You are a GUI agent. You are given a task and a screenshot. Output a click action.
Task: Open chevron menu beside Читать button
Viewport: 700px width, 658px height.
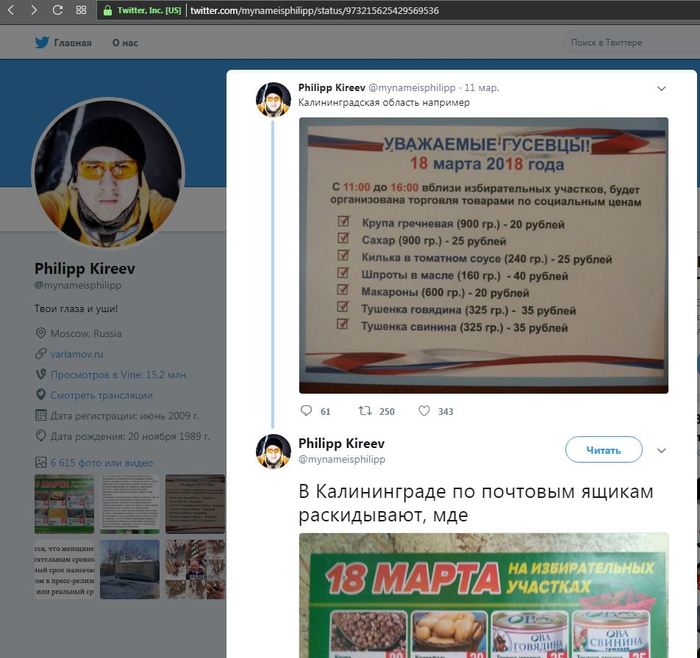(661, 450)
